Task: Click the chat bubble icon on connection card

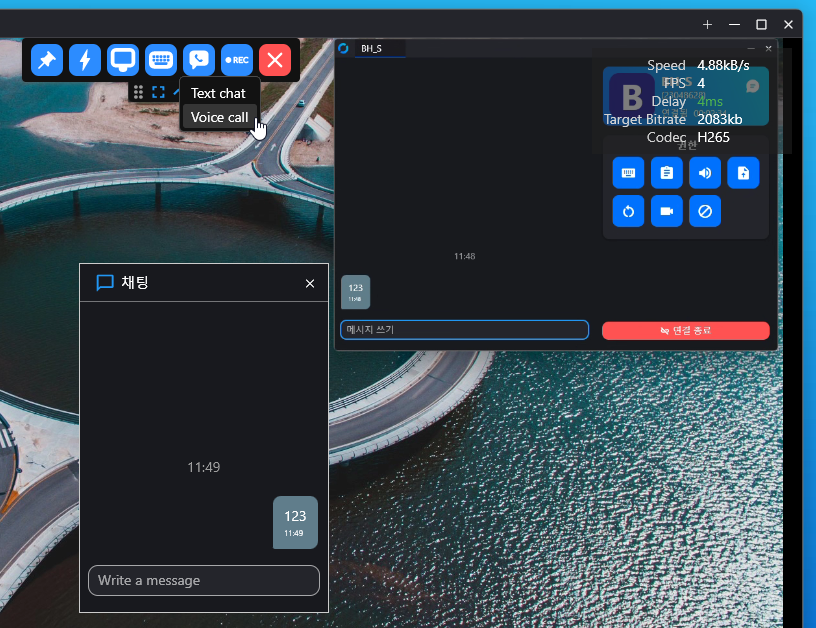Action: pyautogui.click(x=752, y=86)
